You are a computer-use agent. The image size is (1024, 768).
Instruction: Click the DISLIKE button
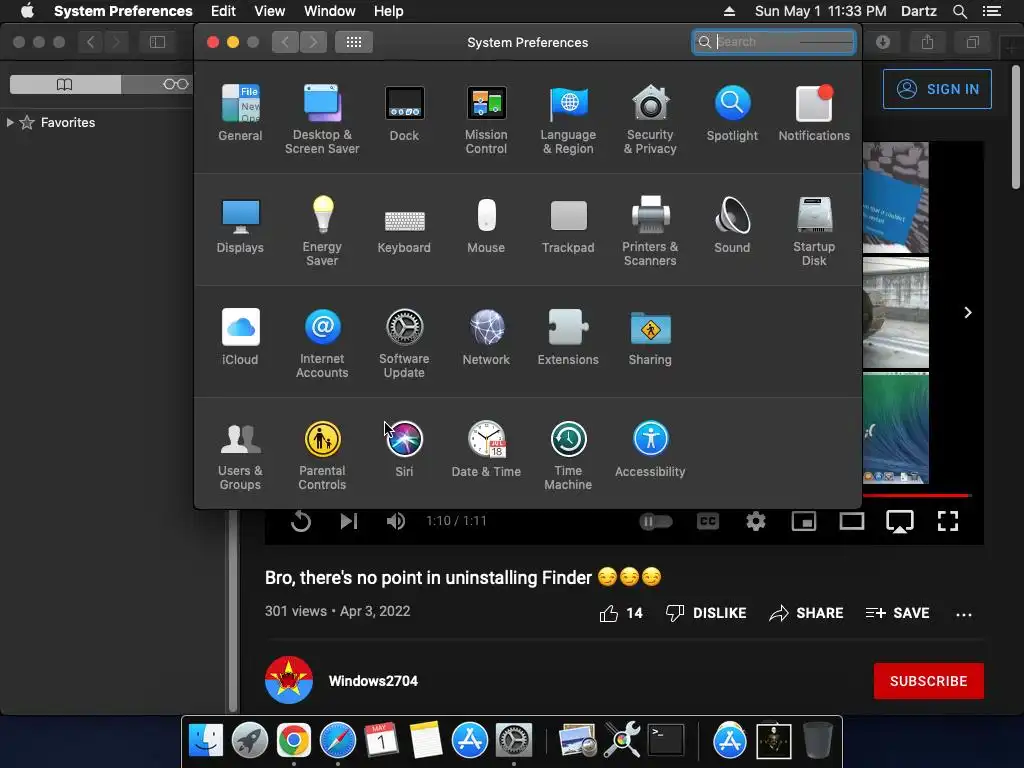pyautogui.click(x=706, y=613)
